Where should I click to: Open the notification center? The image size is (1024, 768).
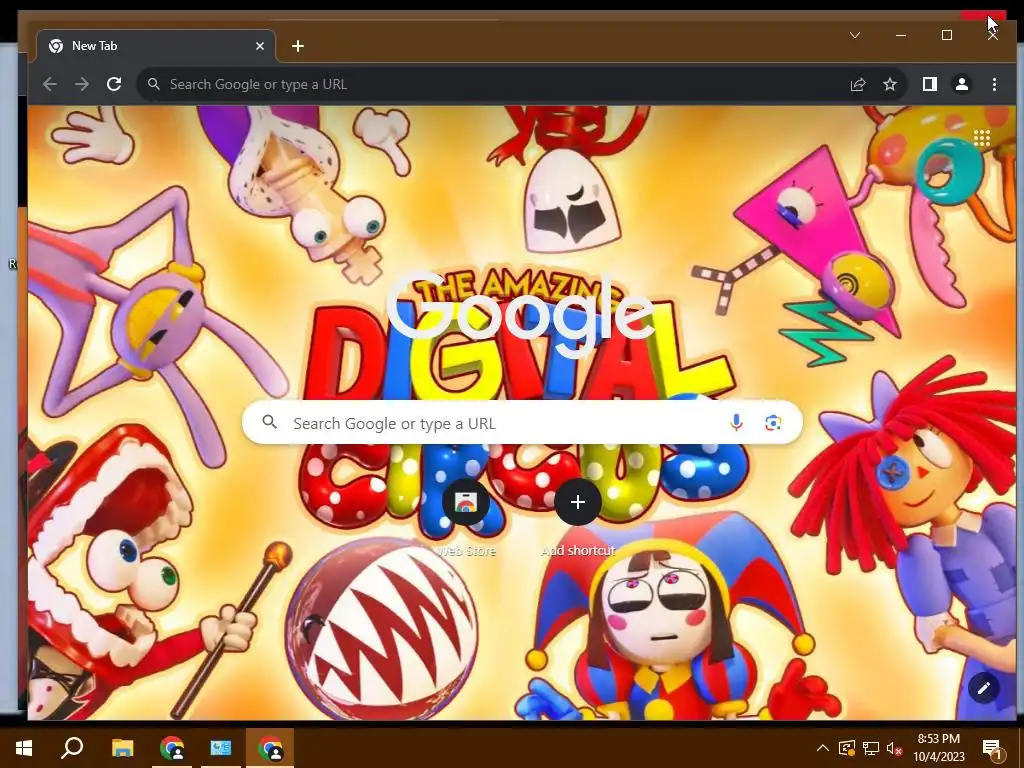tap(993, 748)
